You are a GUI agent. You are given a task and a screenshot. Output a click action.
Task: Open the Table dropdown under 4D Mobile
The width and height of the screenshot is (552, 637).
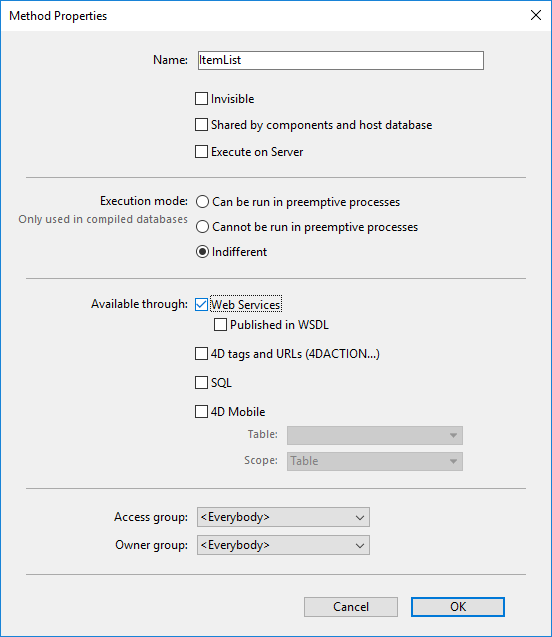point(374,436)
